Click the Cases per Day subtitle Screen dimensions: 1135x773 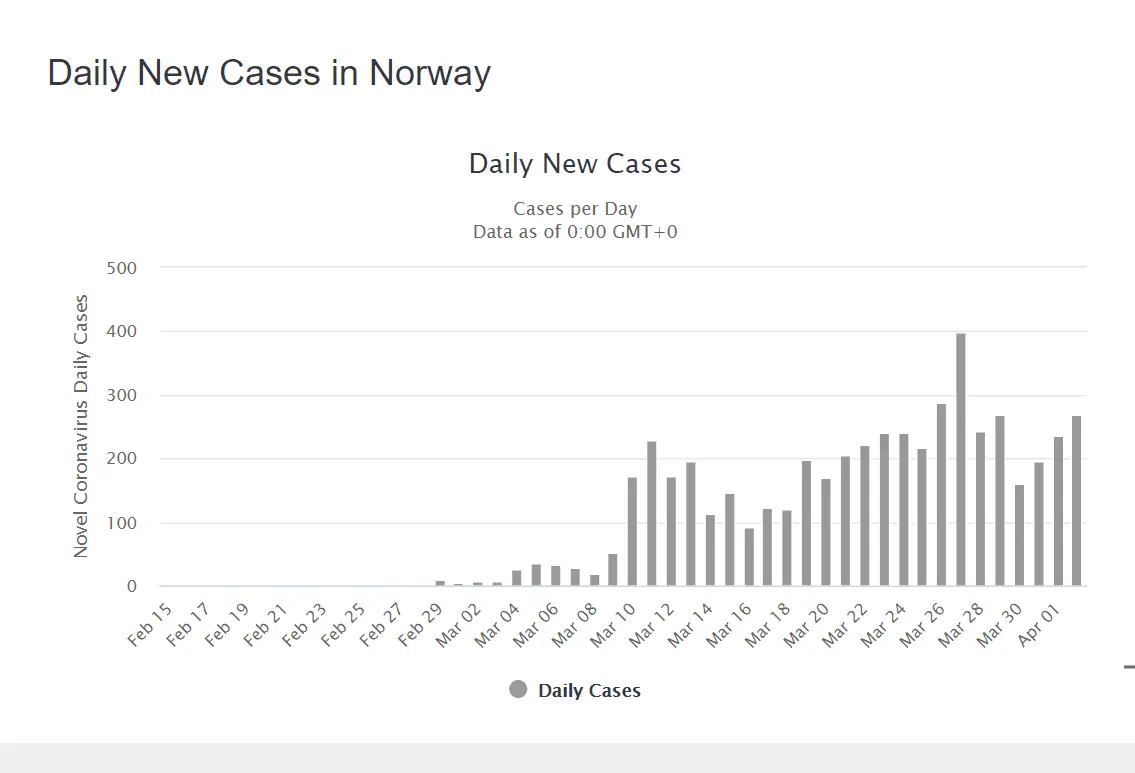tap(575, 209)
